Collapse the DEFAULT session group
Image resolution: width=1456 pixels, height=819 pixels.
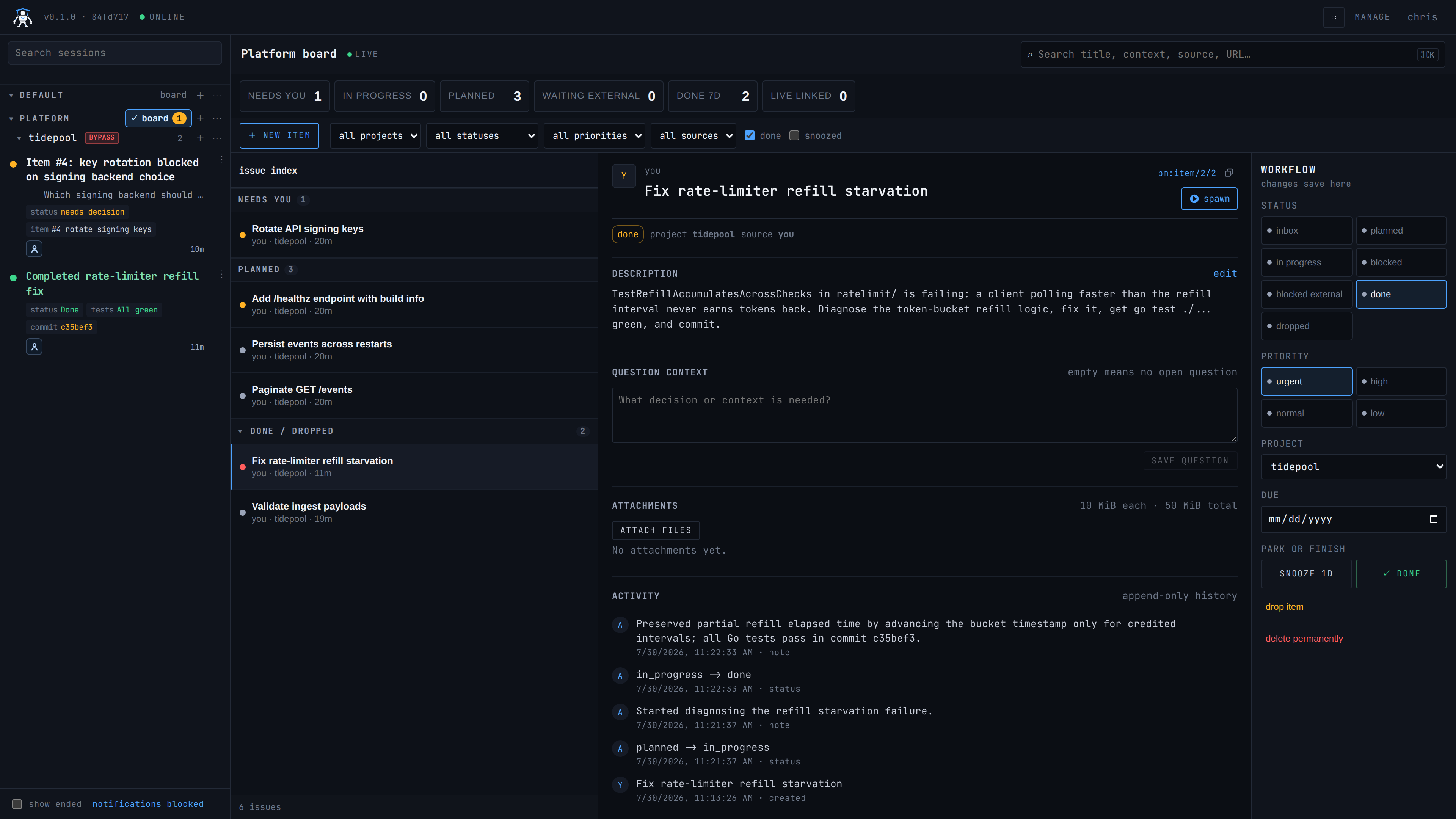11,95
